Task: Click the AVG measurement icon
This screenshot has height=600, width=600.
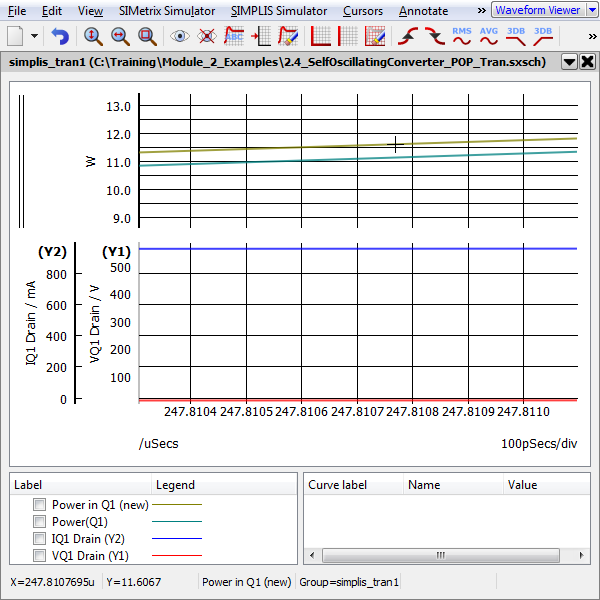Action: tap(489, 36)
